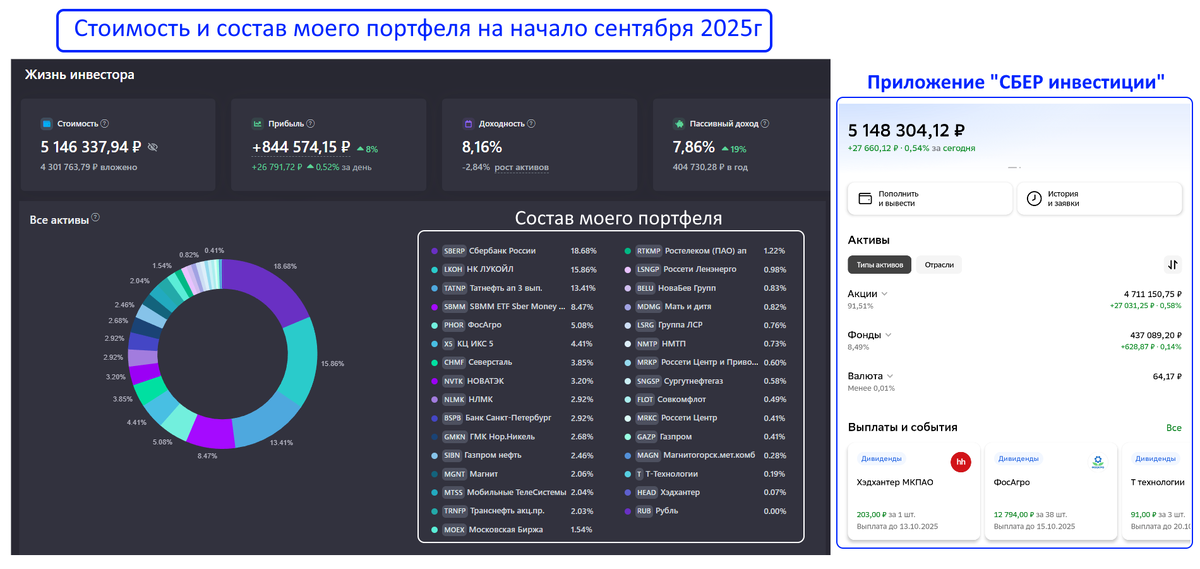This screenshot has height=569, width=1200.
Task: Click the Все link in Выплаты и события
Action: [1174, 427]
